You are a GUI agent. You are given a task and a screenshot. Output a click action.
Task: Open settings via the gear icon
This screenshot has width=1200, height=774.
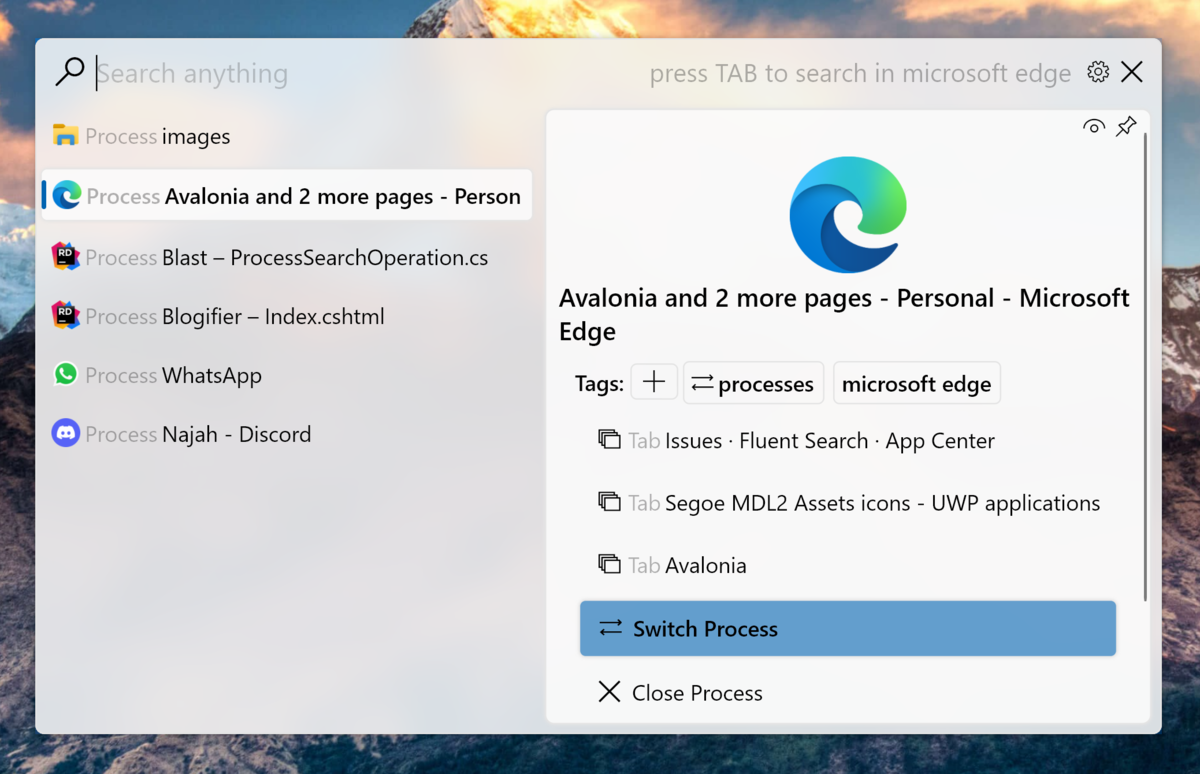click(1098, 72)
